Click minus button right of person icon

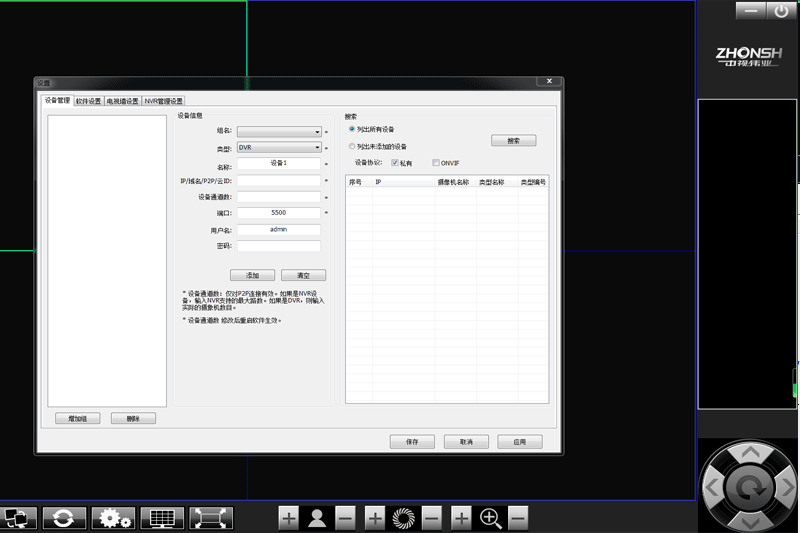click(345, 519)
